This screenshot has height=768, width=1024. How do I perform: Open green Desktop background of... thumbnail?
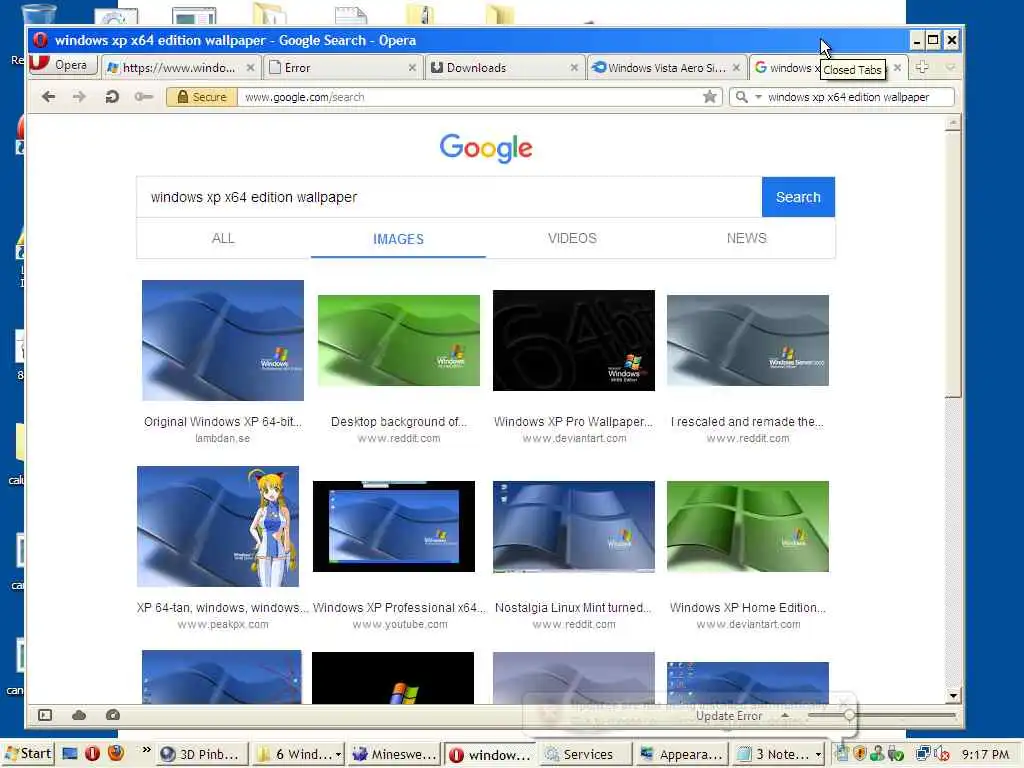(398, 340)
